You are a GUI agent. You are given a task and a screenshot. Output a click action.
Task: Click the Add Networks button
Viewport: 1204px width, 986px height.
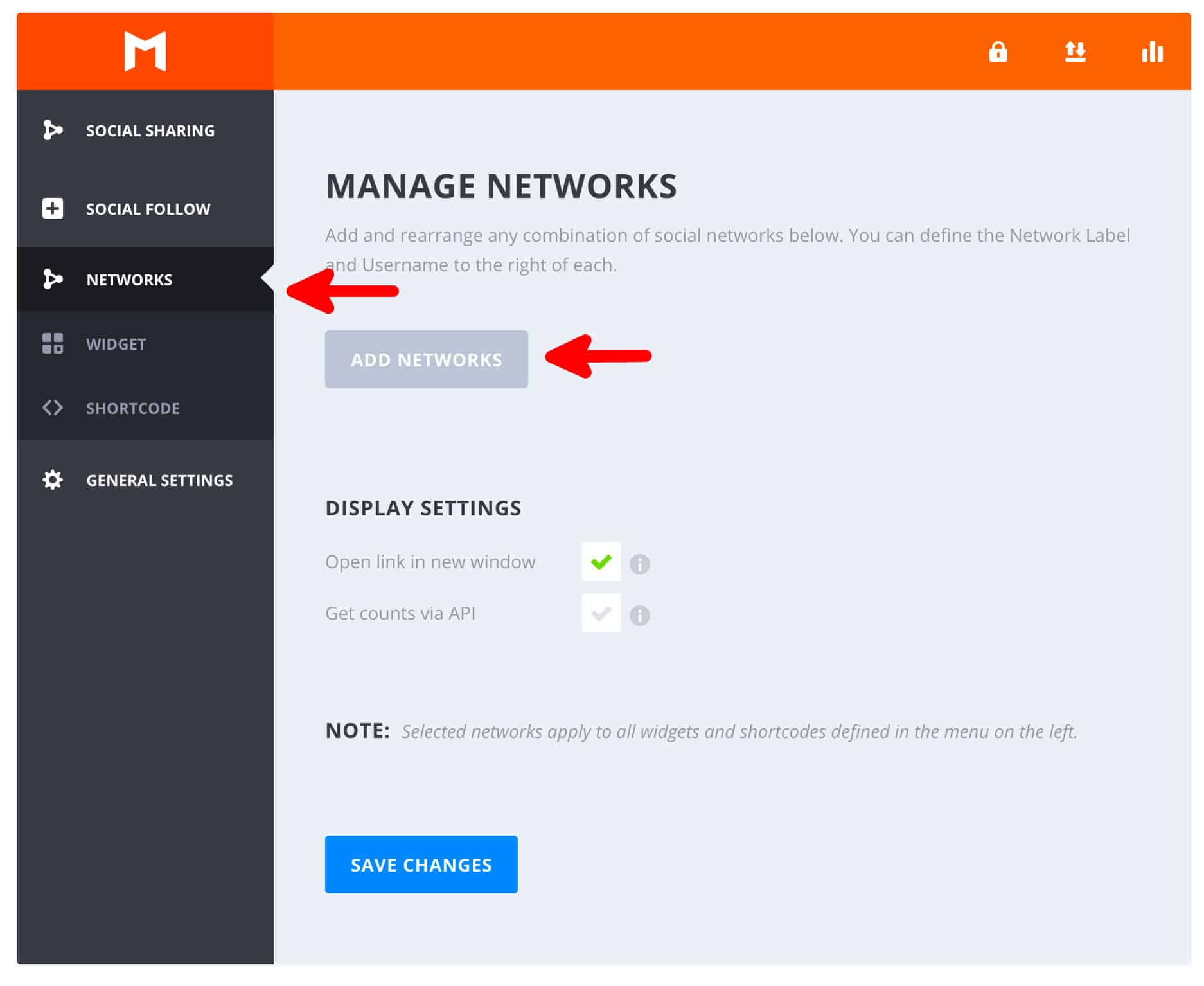pyautogui.click(x=426, y=359)
